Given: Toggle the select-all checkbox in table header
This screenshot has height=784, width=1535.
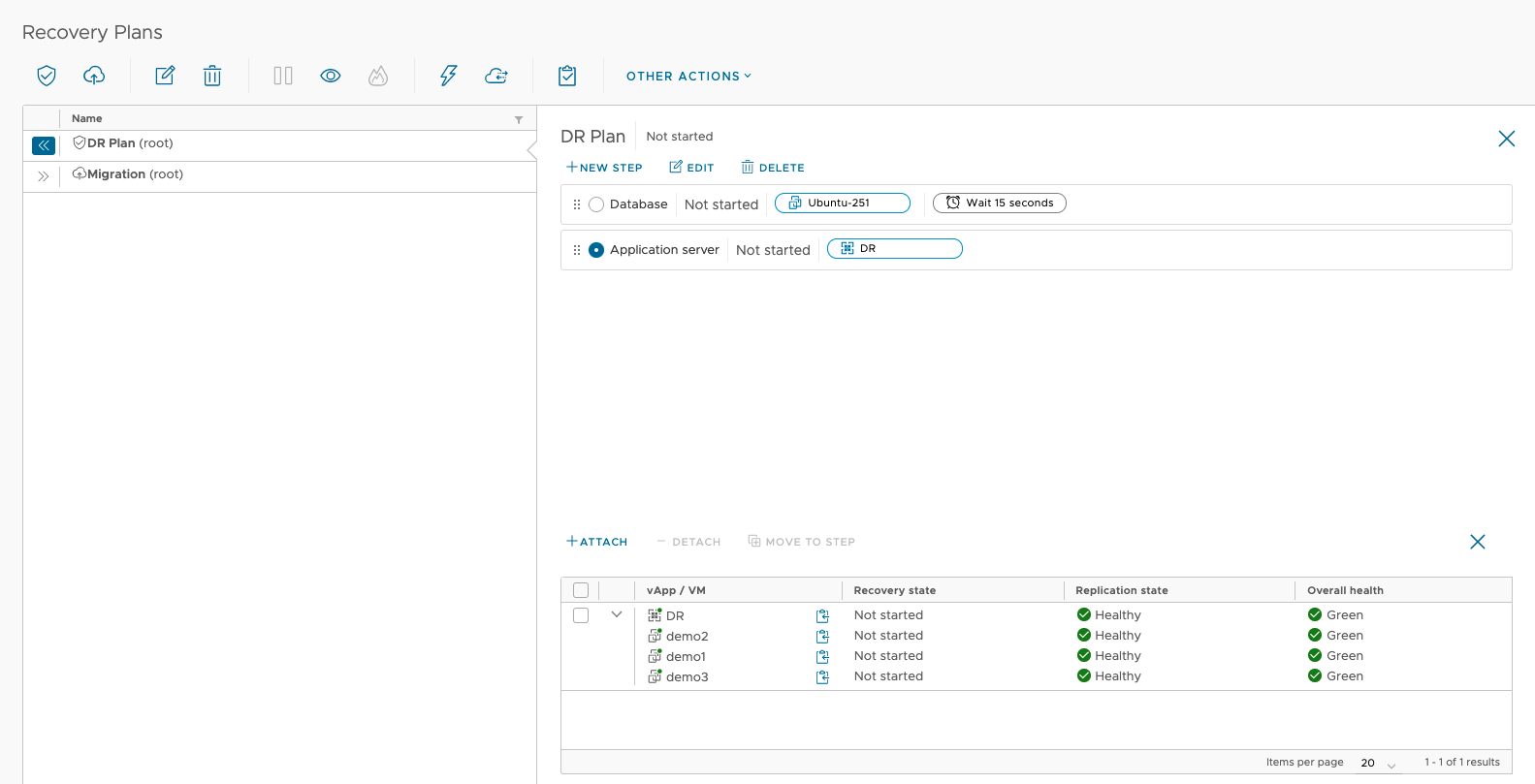Looking at the screenshot, I should (x=581, y=590).
